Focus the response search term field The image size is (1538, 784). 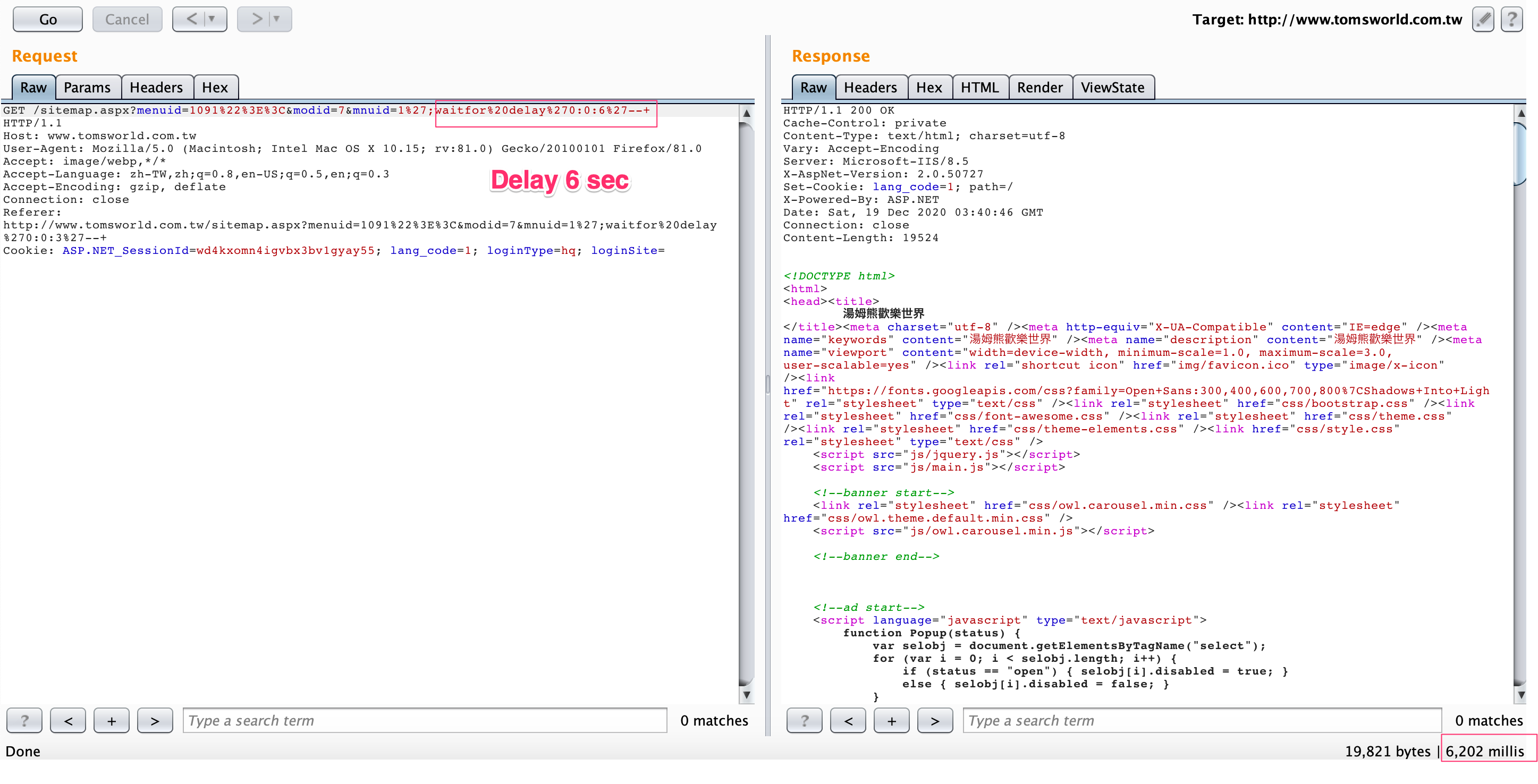pos(1203,720)
